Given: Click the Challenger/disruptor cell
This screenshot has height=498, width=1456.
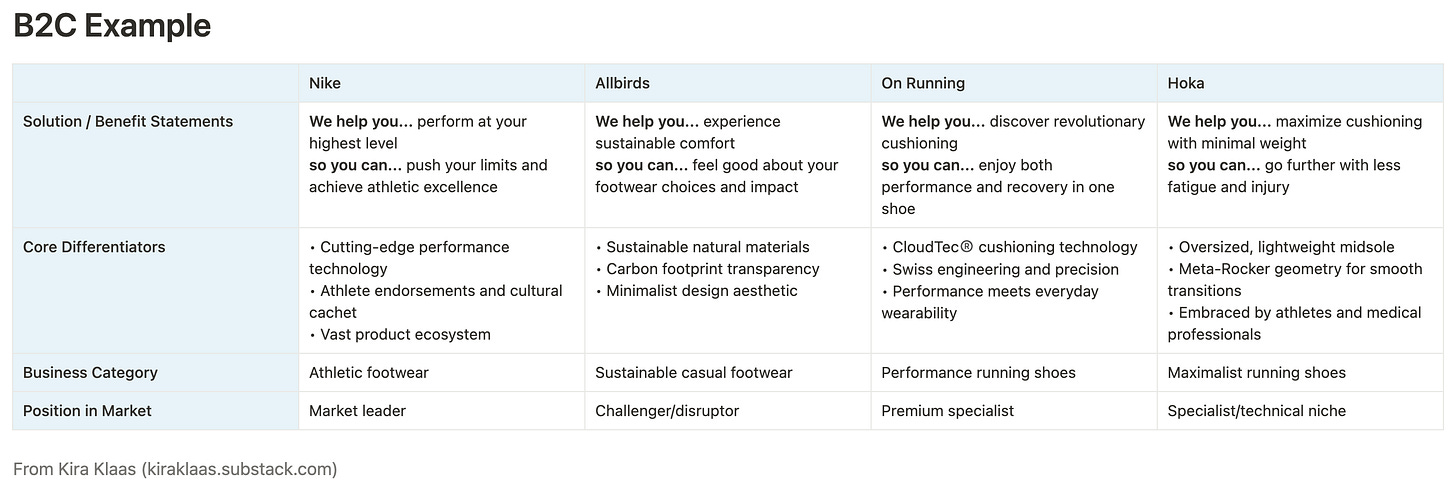Looking at the screenshot, I should click(667, 410).
